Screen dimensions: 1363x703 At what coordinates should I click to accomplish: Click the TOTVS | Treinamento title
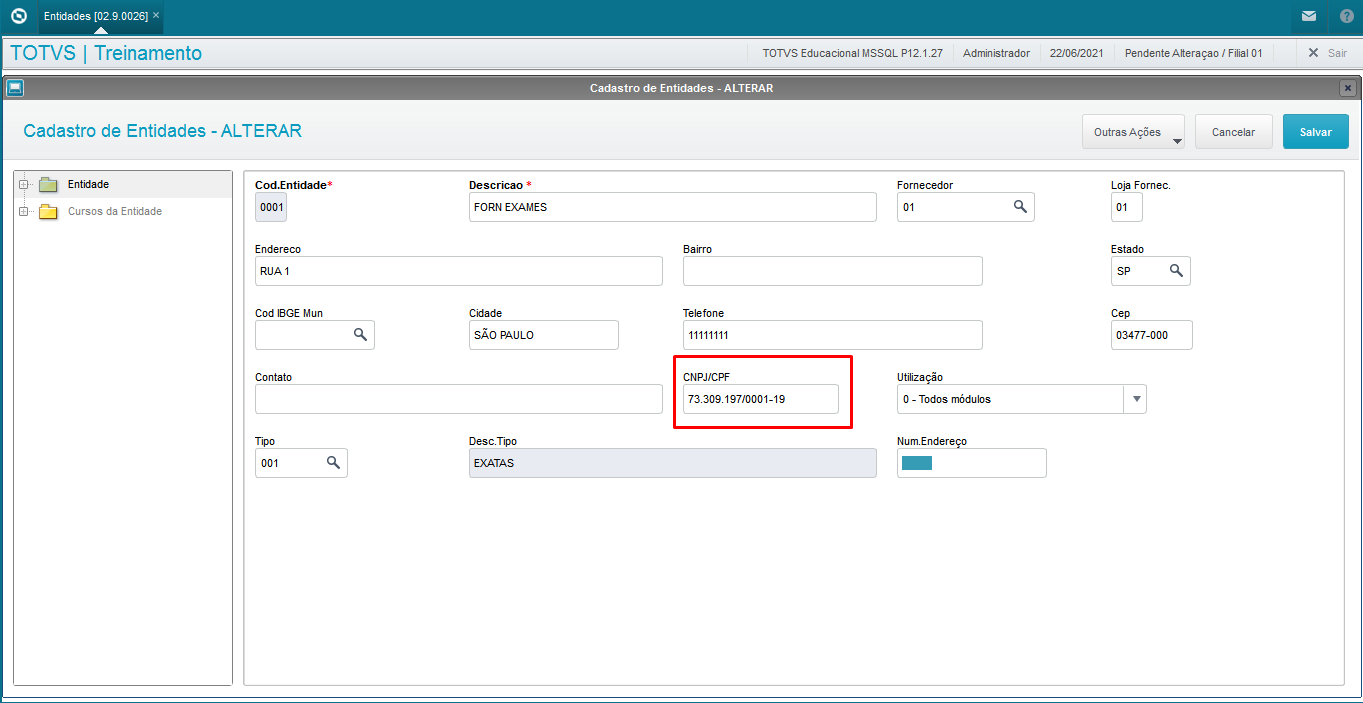pyautogui.click(x=106, y=53)
